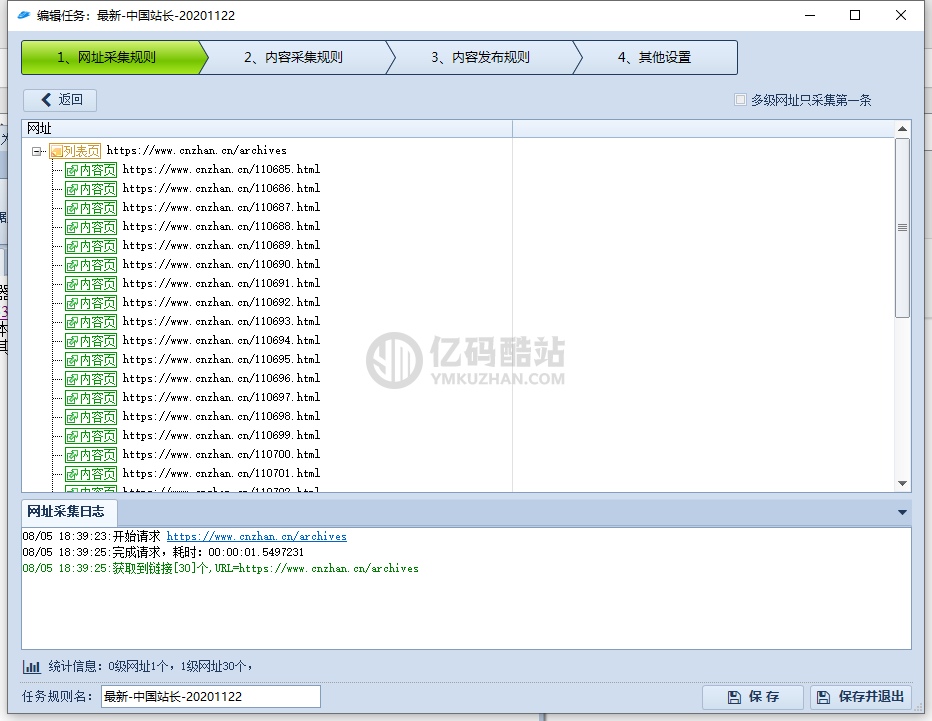Click the 统计信息 bar chart icon

pos(32,666)
